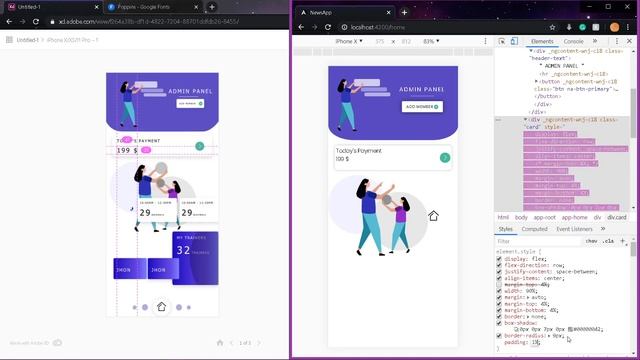Open the Chrome profile avatar in the right window
This screenshot has width=640, height=360.
pos(614,27)
